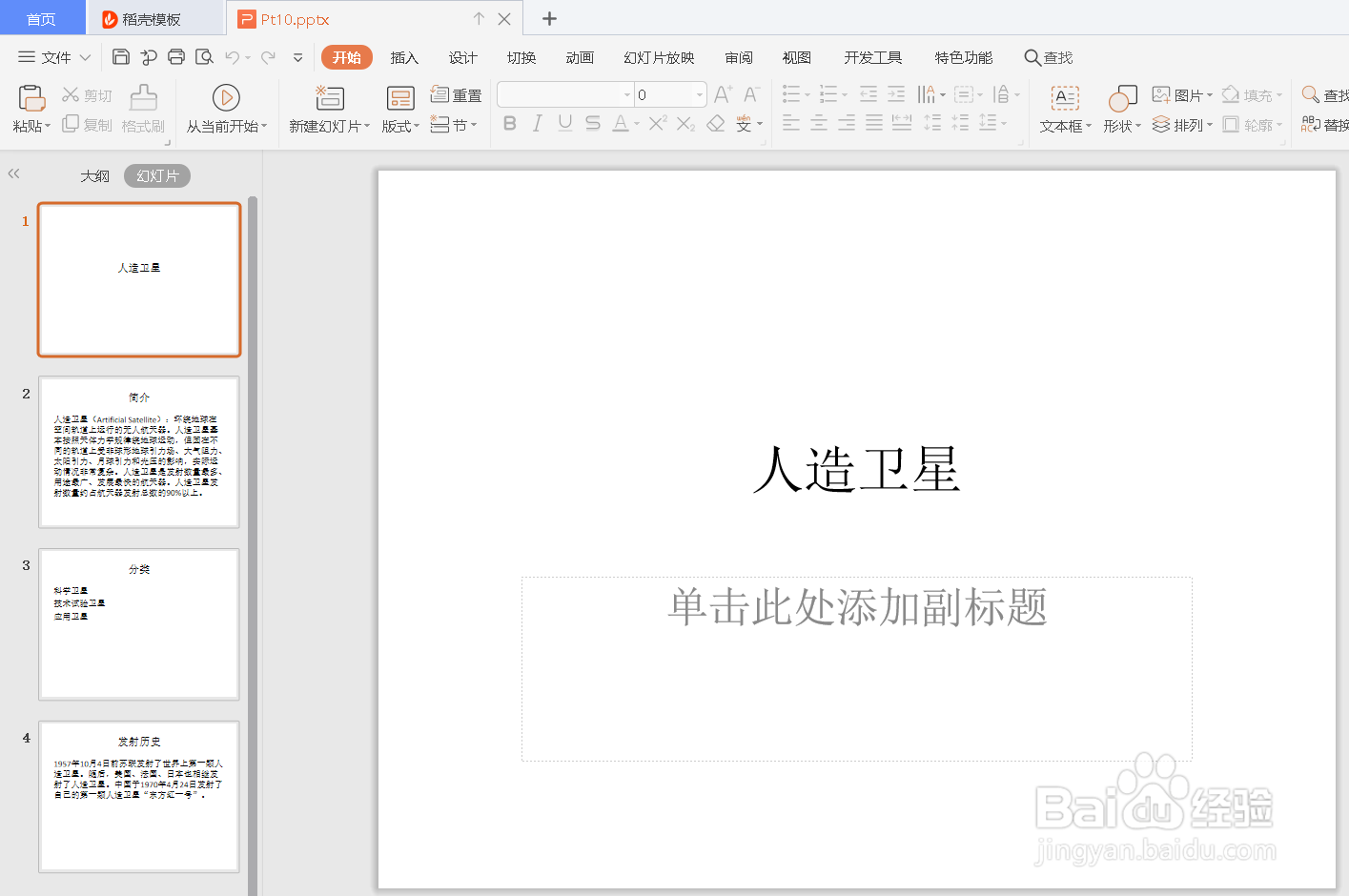
Task: Open the 文件 menu dropdown arrow
Action: click(85, 57)
